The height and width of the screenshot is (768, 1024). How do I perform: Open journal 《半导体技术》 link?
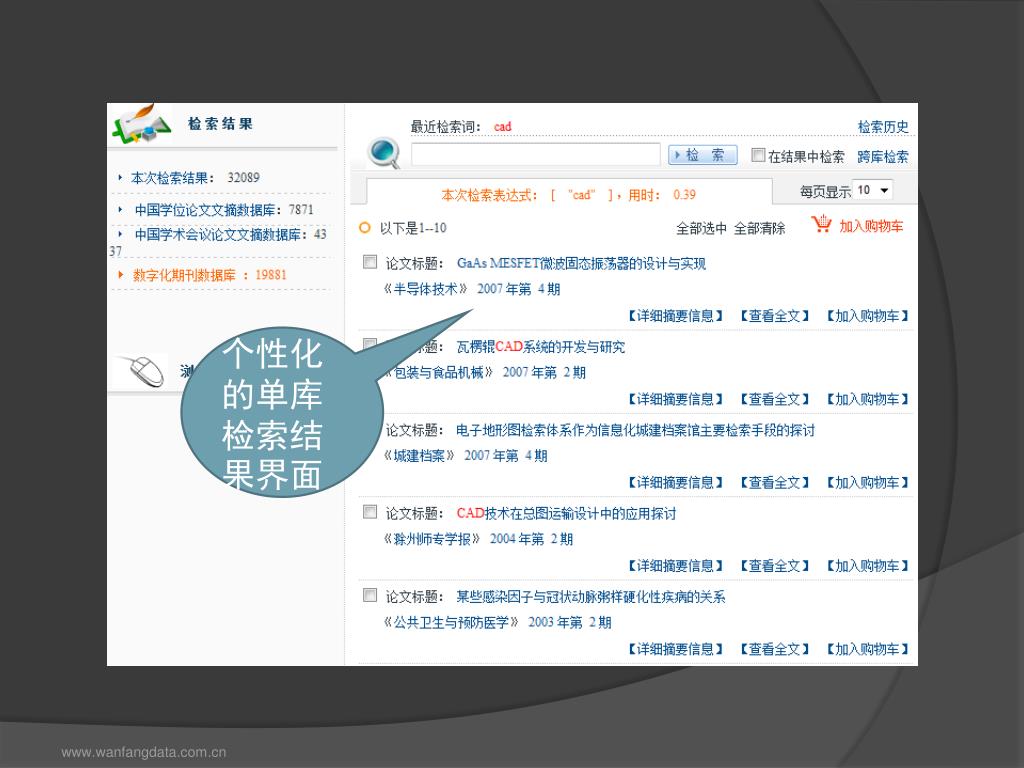[425, 289]
